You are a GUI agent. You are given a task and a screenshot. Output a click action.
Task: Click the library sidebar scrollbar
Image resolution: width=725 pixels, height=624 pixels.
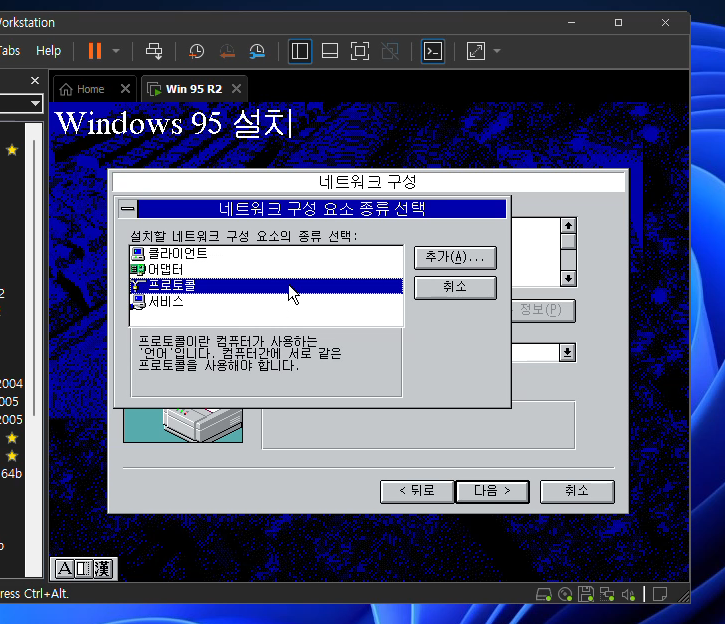(34, 277)
